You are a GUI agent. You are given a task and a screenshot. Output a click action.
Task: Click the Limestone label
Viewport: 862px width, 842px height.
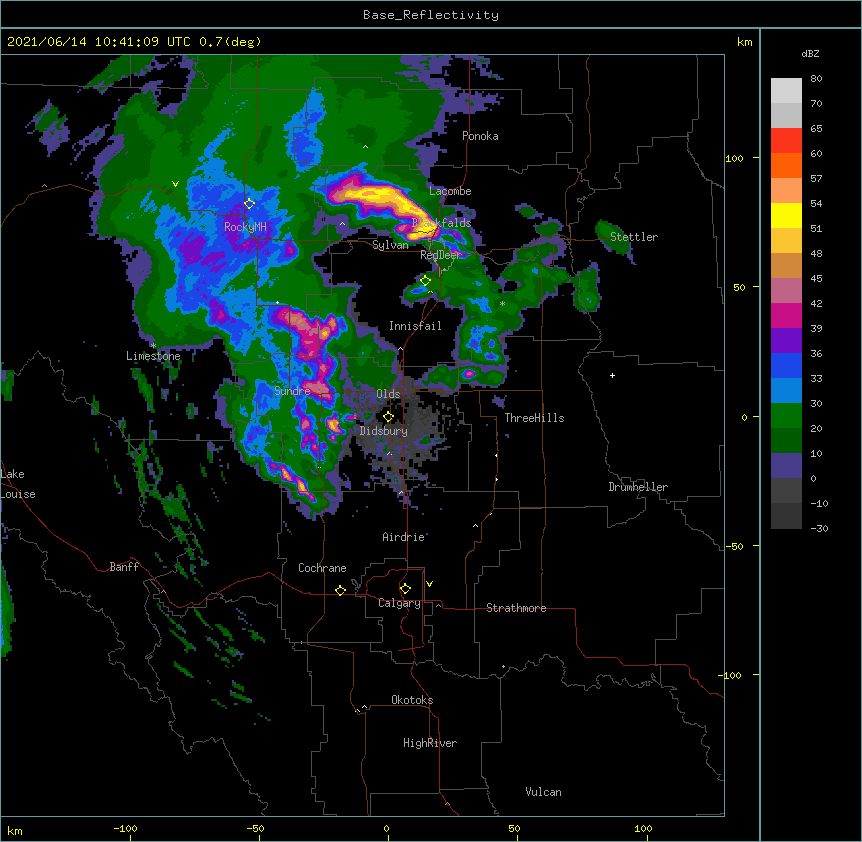[x=153, y=356]
